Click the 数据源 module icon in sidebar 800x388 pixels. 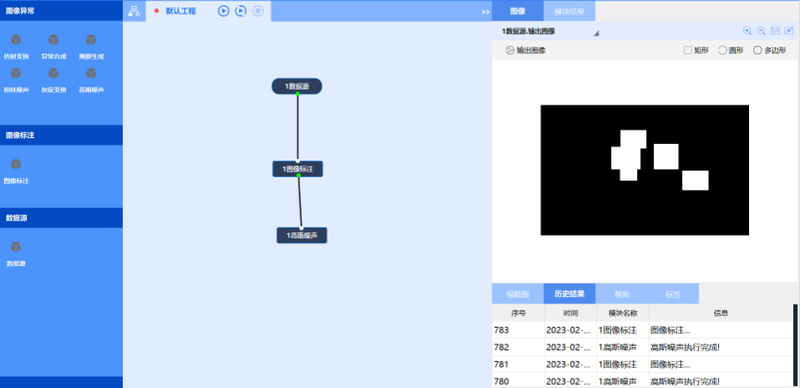pos(16,247)
